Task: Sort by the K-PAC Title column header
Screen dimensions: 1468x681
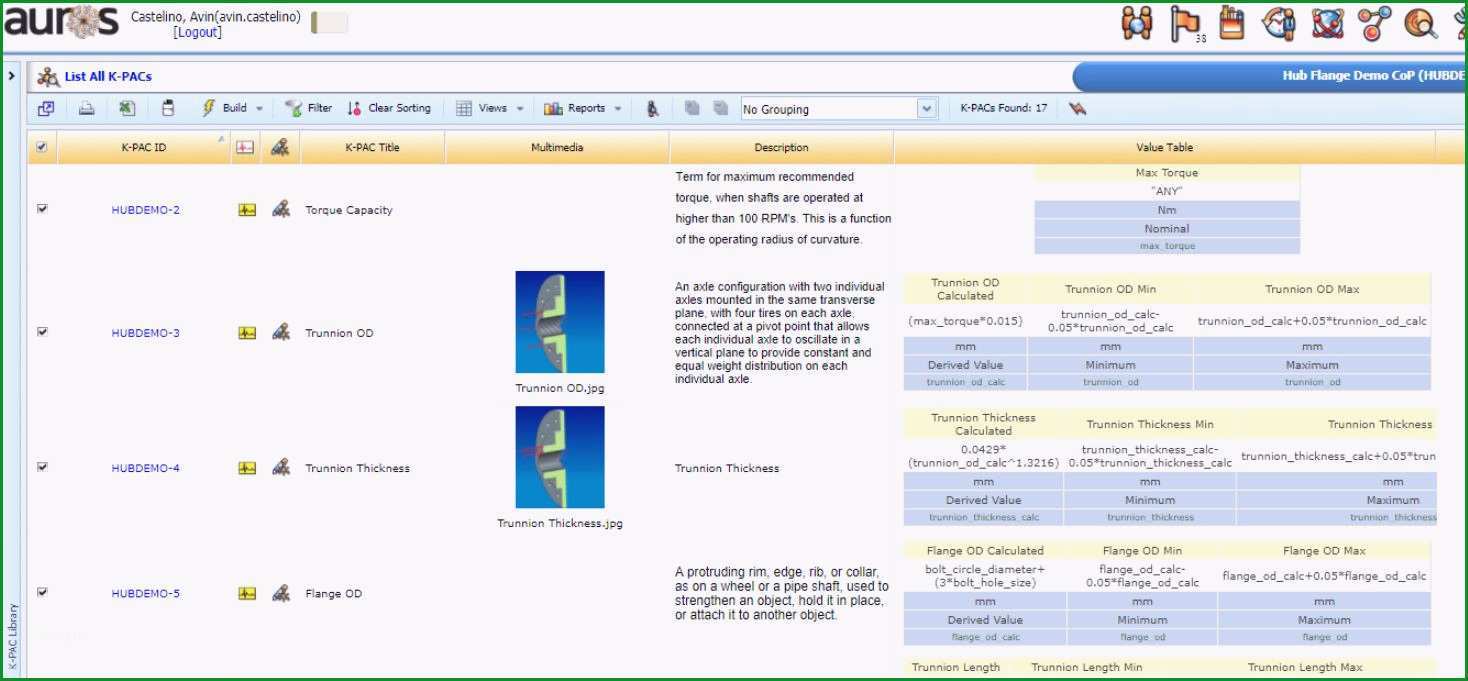Action: coord(372,147)
